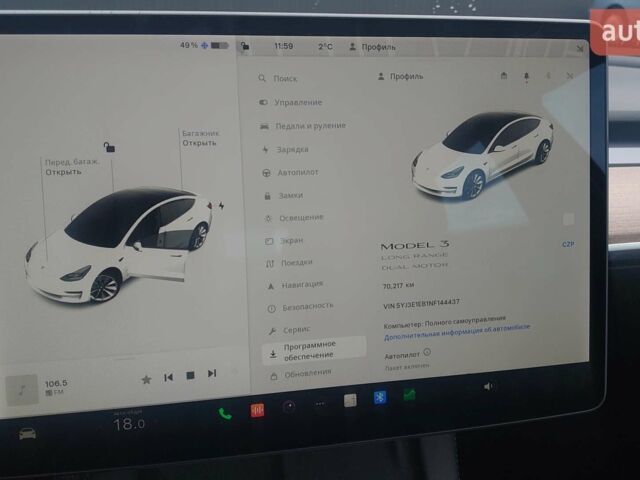Open the Профиль selector in the settings header

click(400, 76)
